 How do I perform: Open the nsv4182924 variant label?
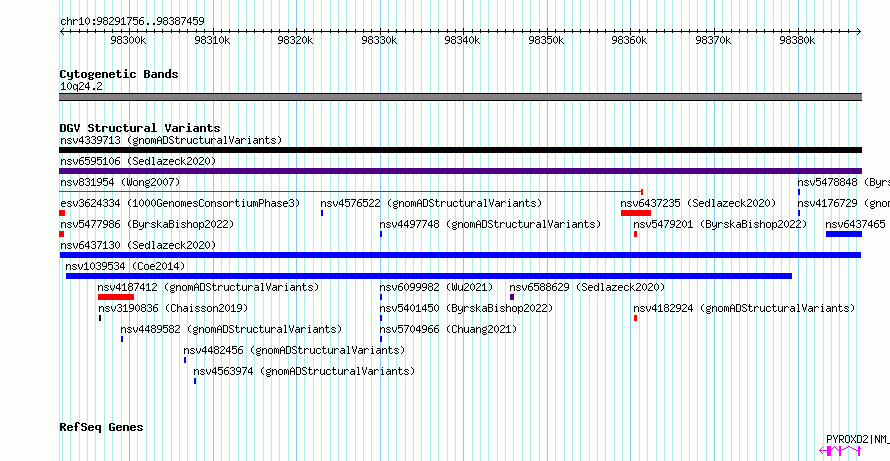point(744,308)
